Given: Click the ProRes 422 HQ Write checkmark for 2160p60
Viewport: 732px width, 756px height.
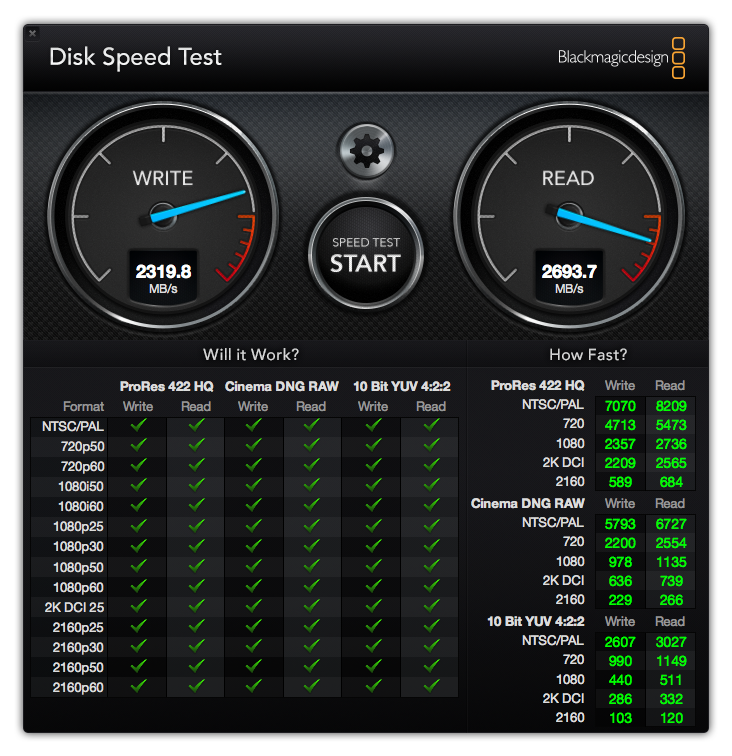Looking at the screenshot, I should coord(138,686).
